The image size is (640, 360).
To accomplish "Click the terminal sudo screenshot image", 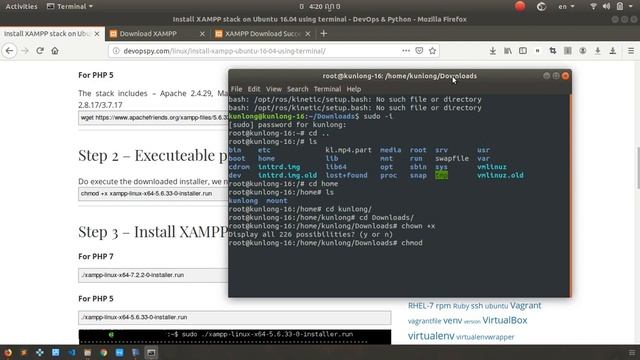I will 235,337.
